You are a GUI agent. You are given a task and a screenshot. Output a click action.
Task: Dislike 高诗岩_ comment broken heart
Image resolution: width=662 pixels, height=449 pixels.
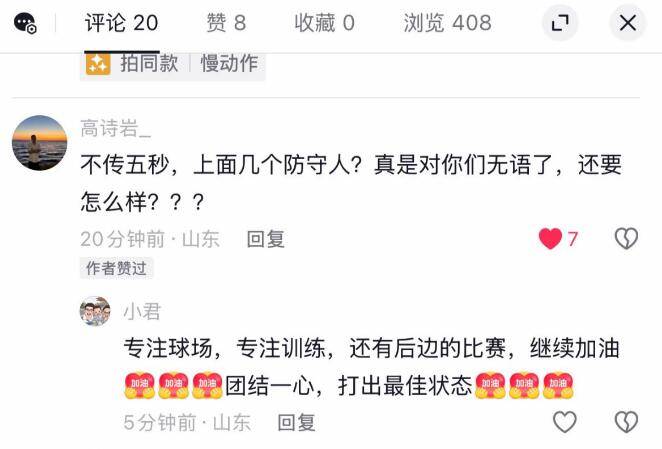click(627, 239)
